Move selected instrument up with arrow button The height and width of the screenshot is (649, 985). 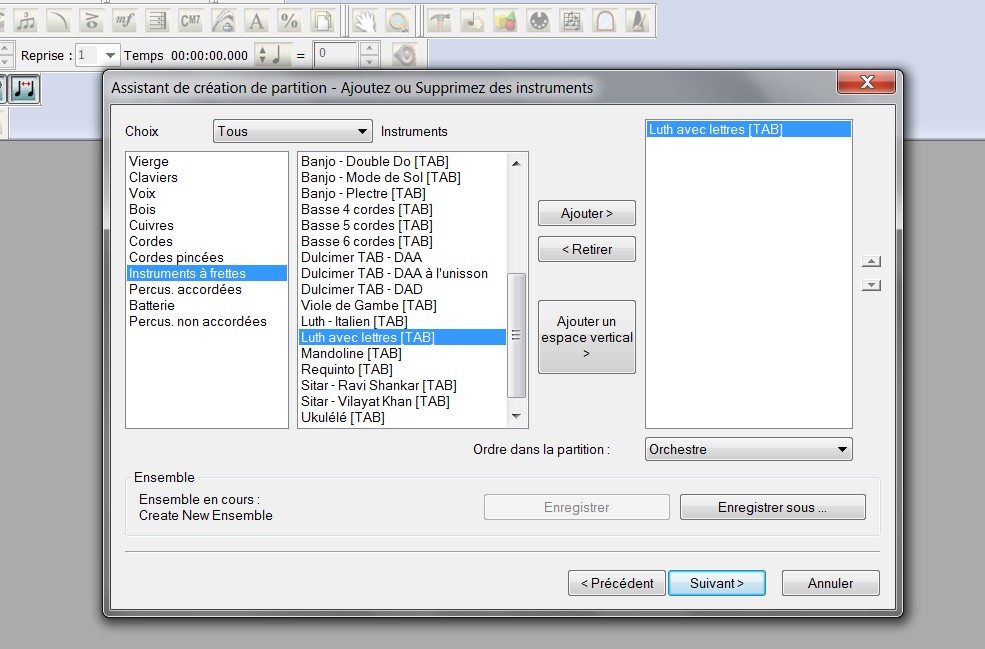pyautogui.click(x=871, y=262)
